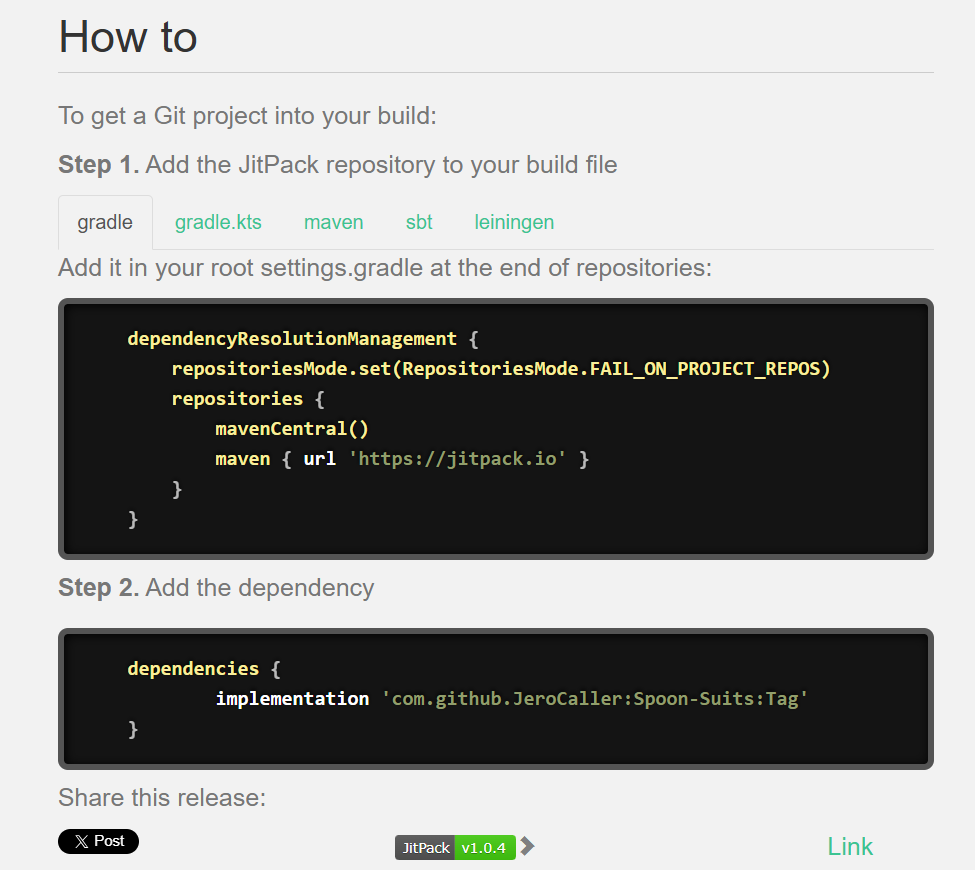975x870 pixels.
Task: Click the repositoriesMode.set code line
Action: [501, 369]
